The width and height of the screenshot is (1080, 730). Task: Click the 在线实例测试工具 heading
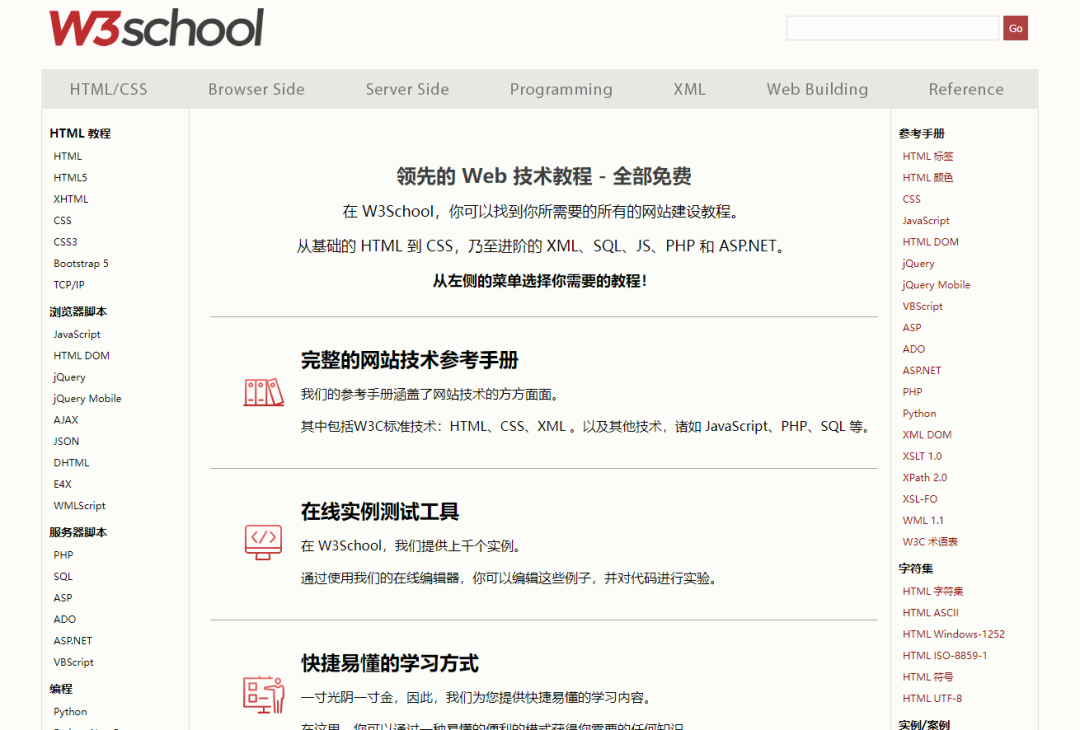pos(380,512)
